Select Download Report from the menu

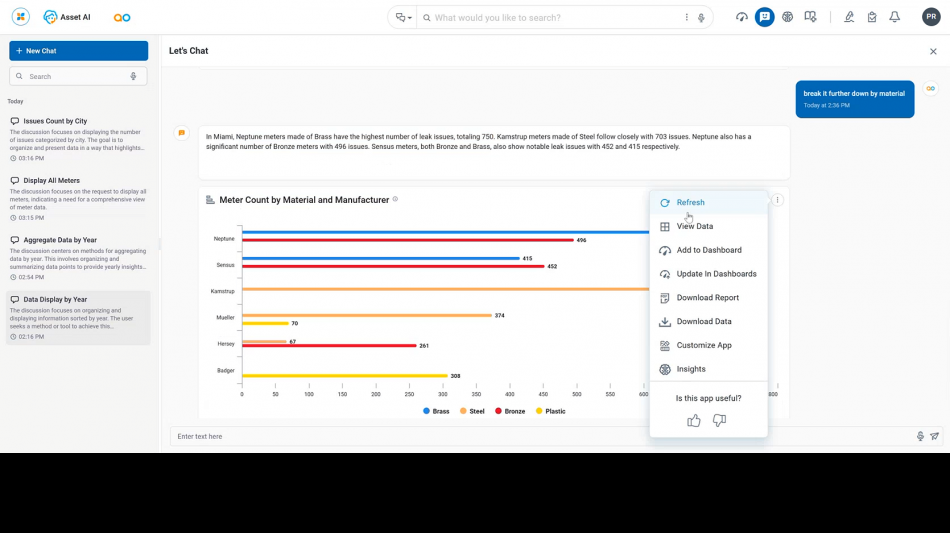click(707, 298)
